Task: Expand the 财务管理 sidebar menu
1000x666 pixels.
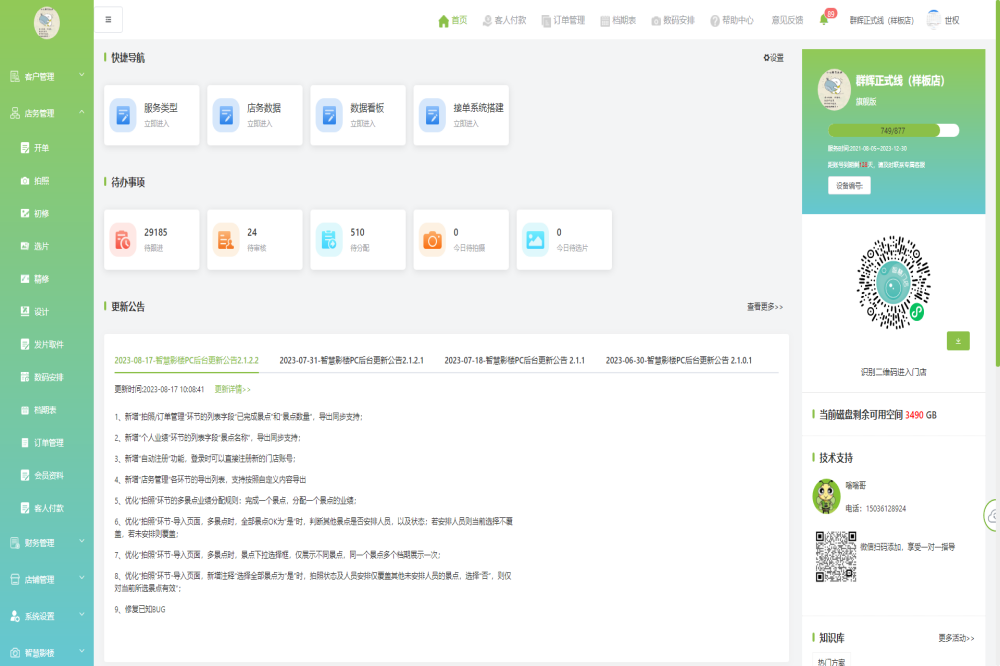Action: point(46,543)
